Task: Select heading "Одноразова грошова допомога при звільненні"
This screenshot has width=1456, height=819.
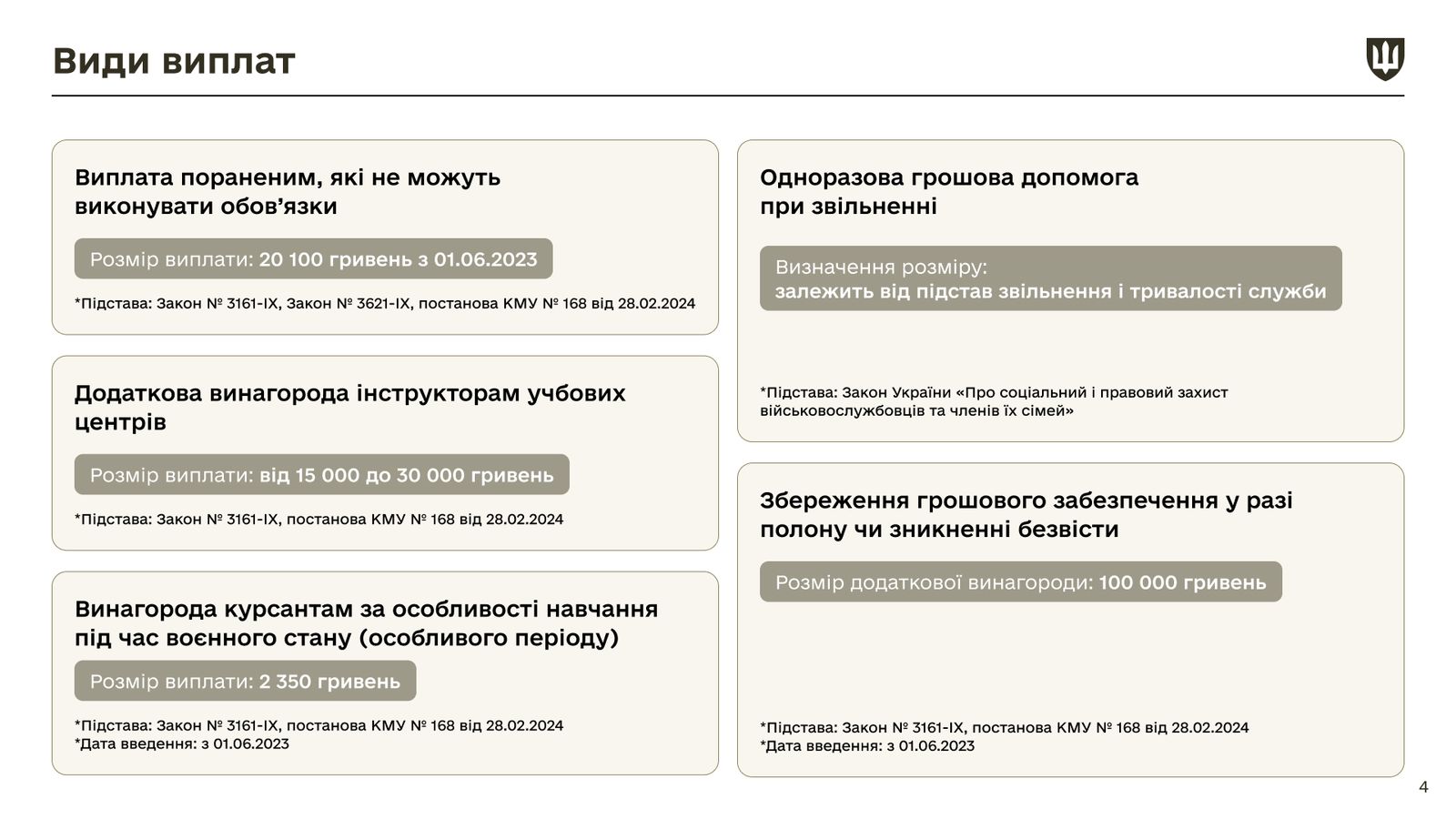Action: coord(948,191)
